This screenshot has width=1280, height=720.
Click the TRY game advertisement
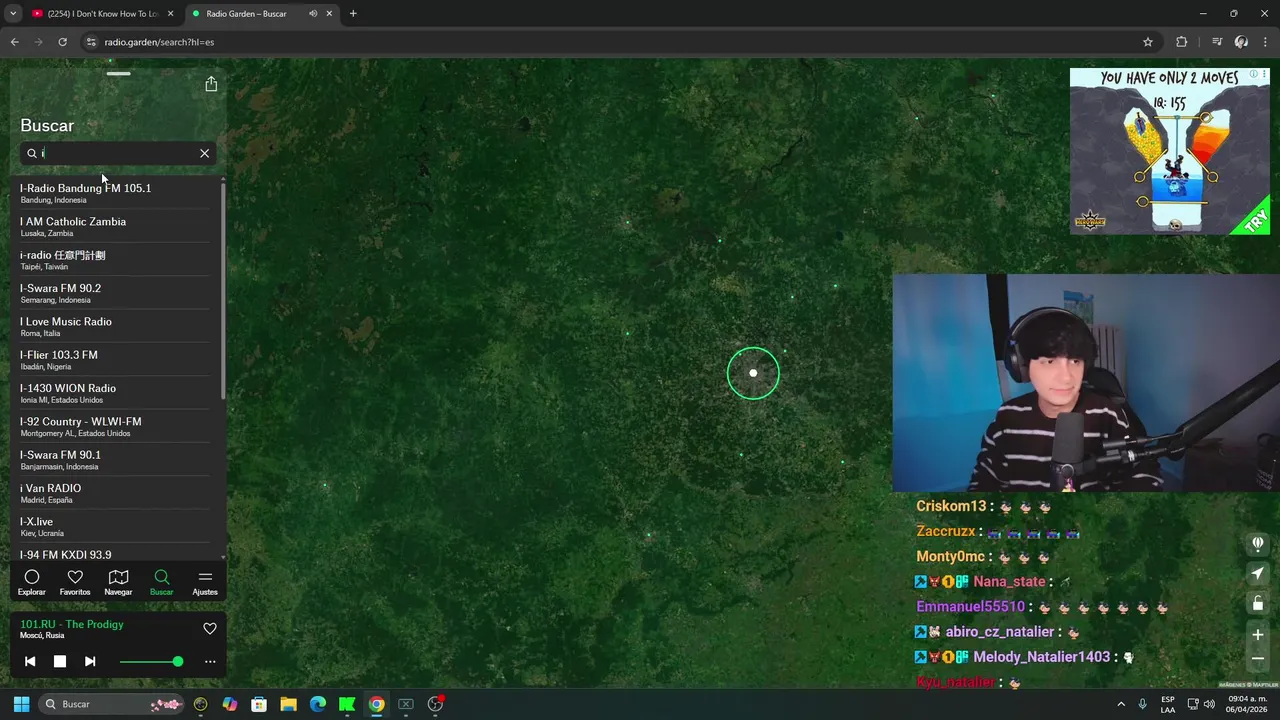click(x=1170, y=151)
